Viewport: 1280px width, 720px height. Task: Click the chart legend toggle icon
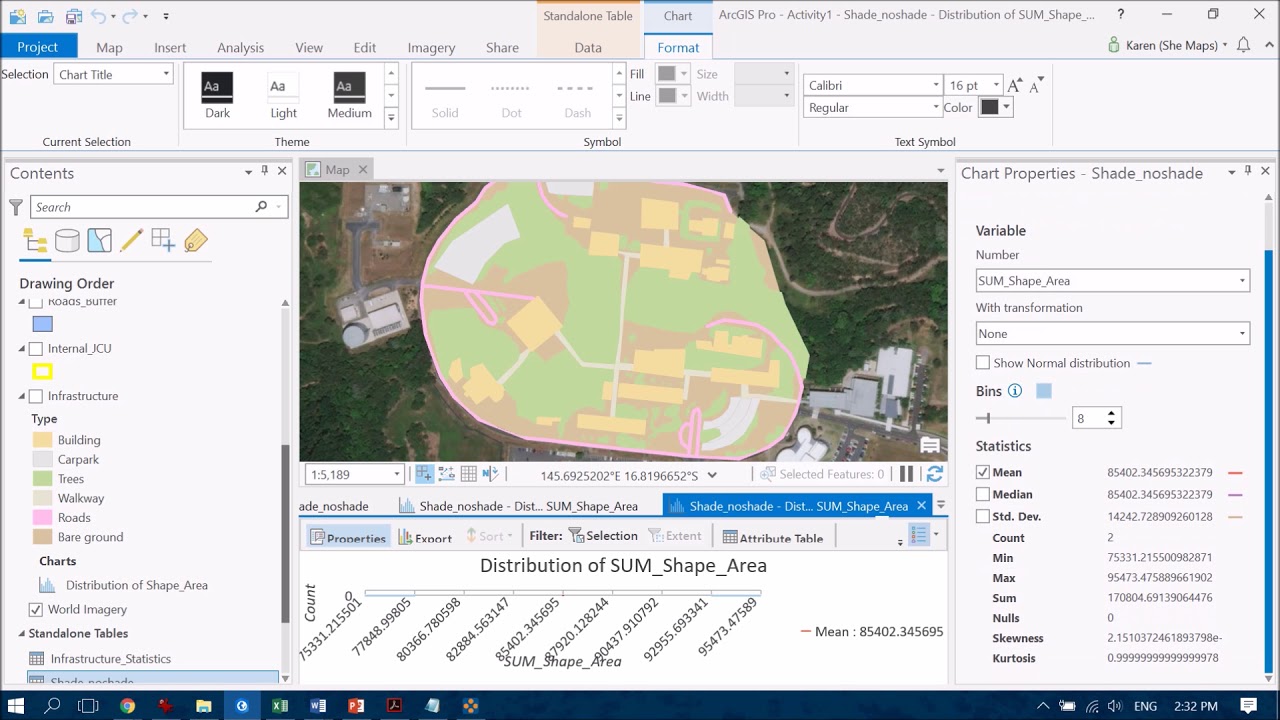919,534
